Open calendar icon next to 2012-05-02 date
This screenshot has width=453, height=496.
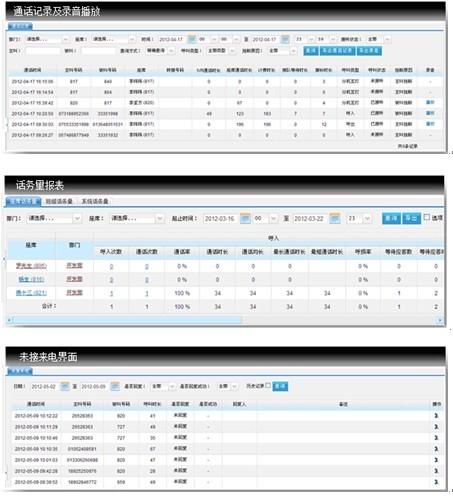pyautogui.click(x=65, y=386)
